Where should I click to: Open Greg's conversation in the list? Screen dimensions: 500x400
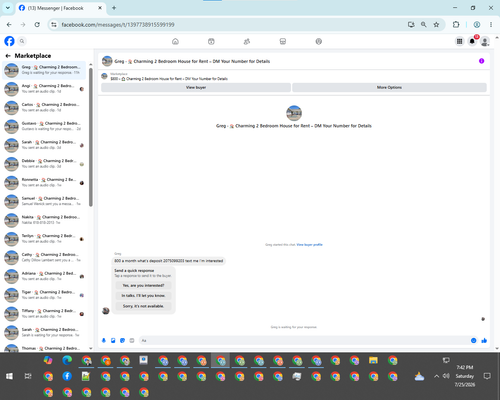coord(44,70)
